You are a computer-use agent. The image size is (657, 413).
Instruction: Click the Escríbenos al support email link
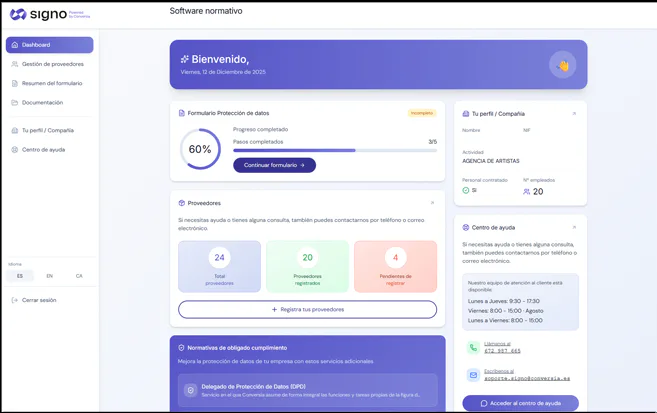527,378
